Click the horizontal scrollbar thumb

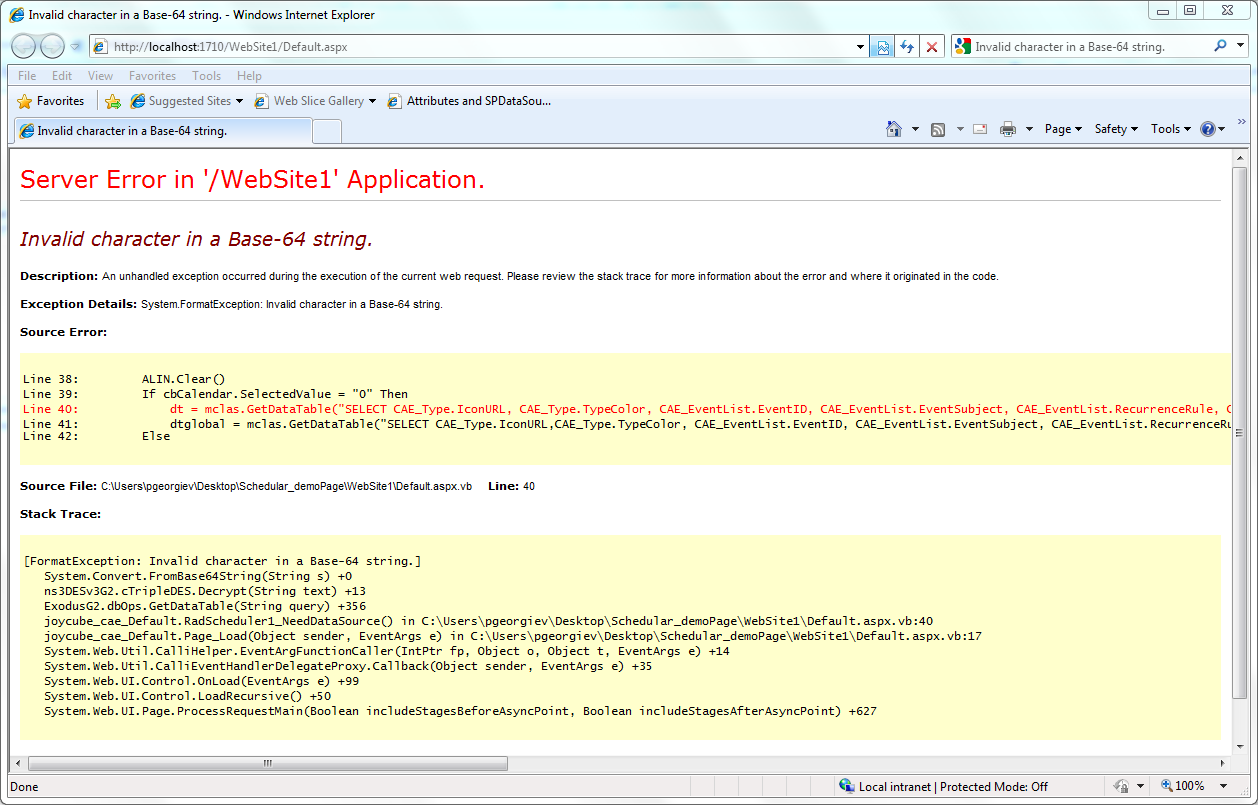(267, 763)
